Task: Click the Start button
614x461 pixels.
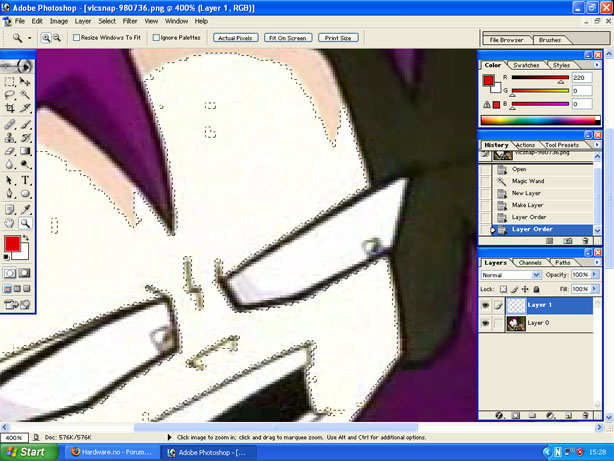Action: coord(28,452)
